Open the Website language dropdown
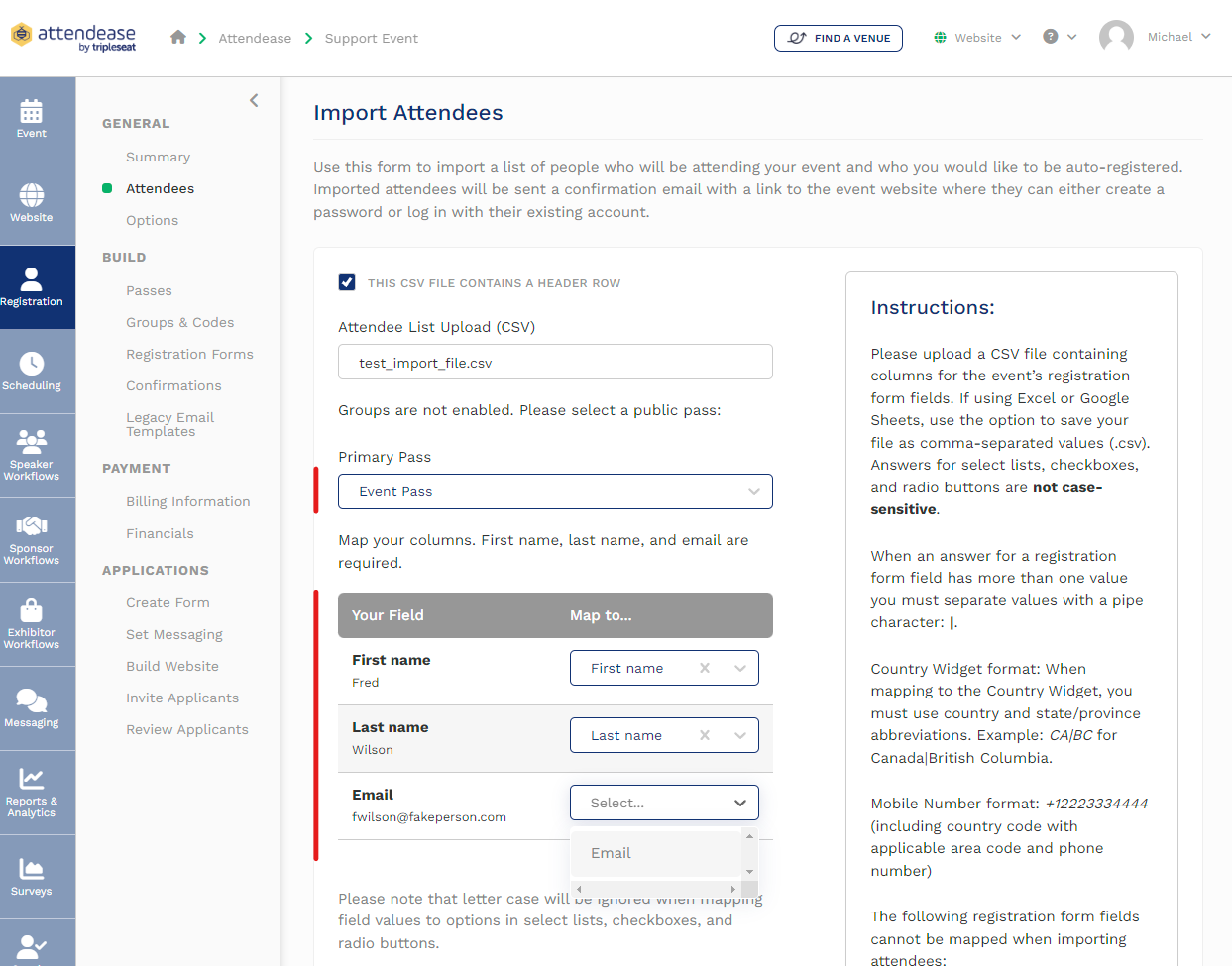 977,38
